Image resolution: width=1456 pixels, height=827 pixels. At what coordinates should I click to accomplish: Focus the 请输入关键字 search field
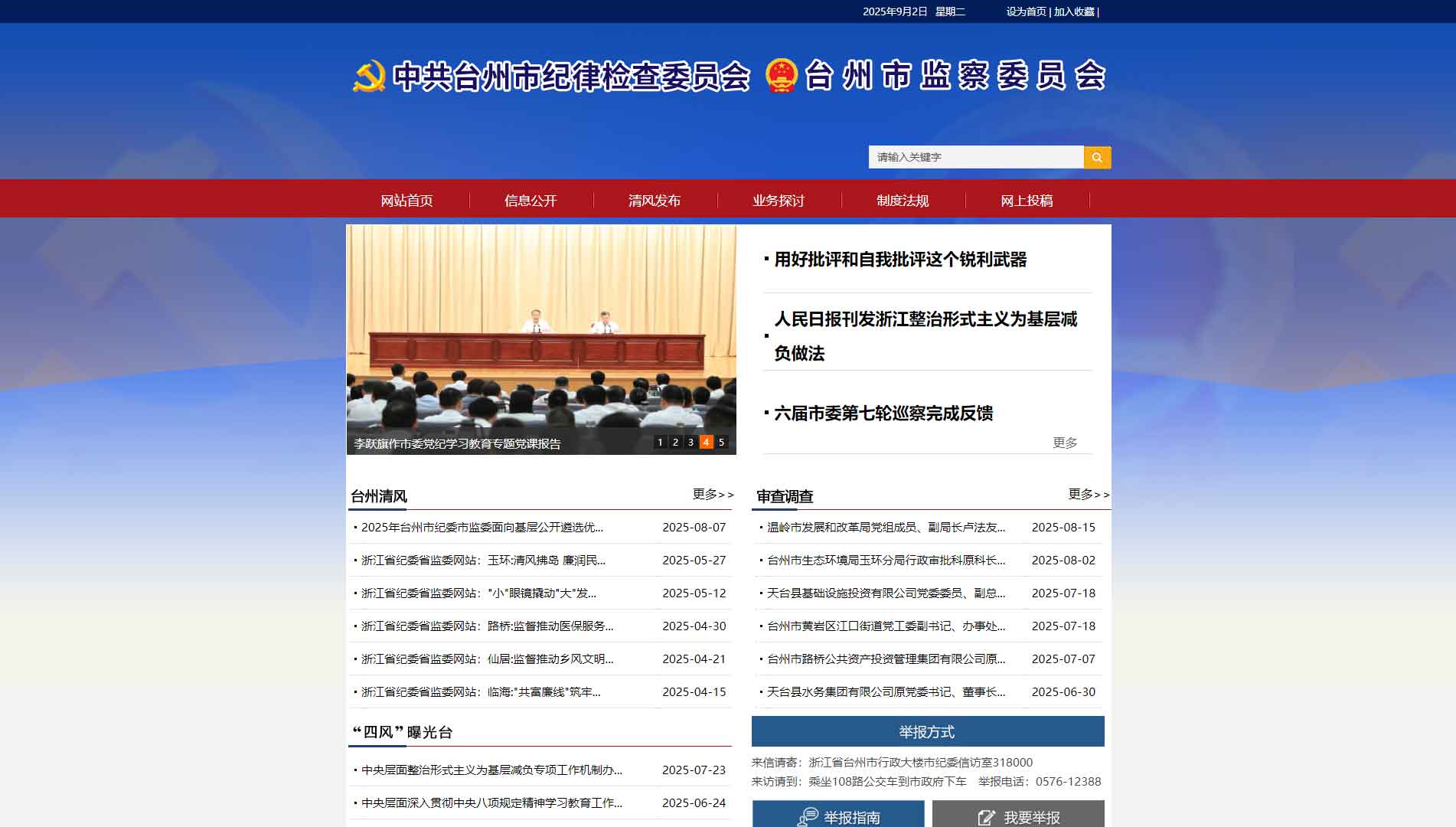point(976,157)
